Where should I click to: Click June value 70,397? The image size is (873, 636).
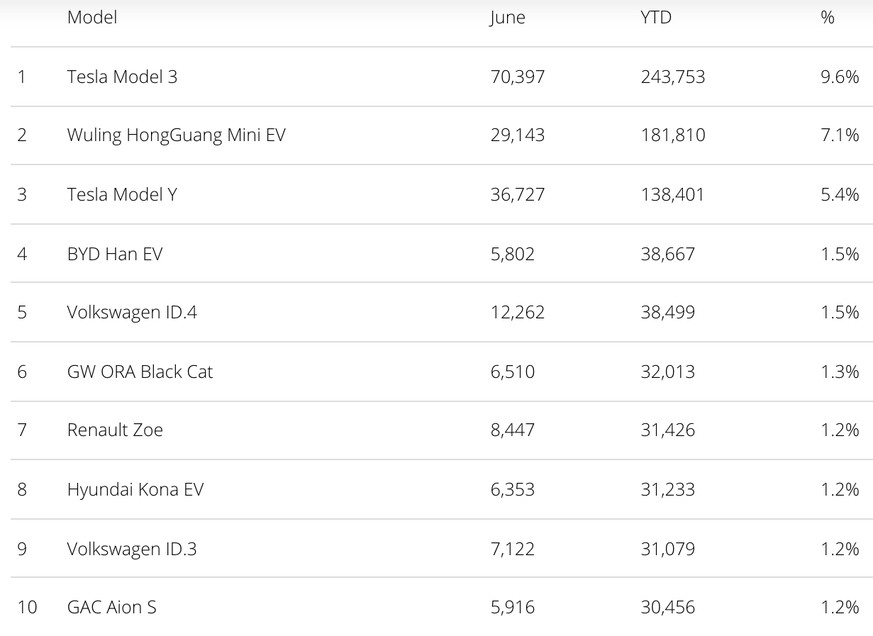click(517, 77)
